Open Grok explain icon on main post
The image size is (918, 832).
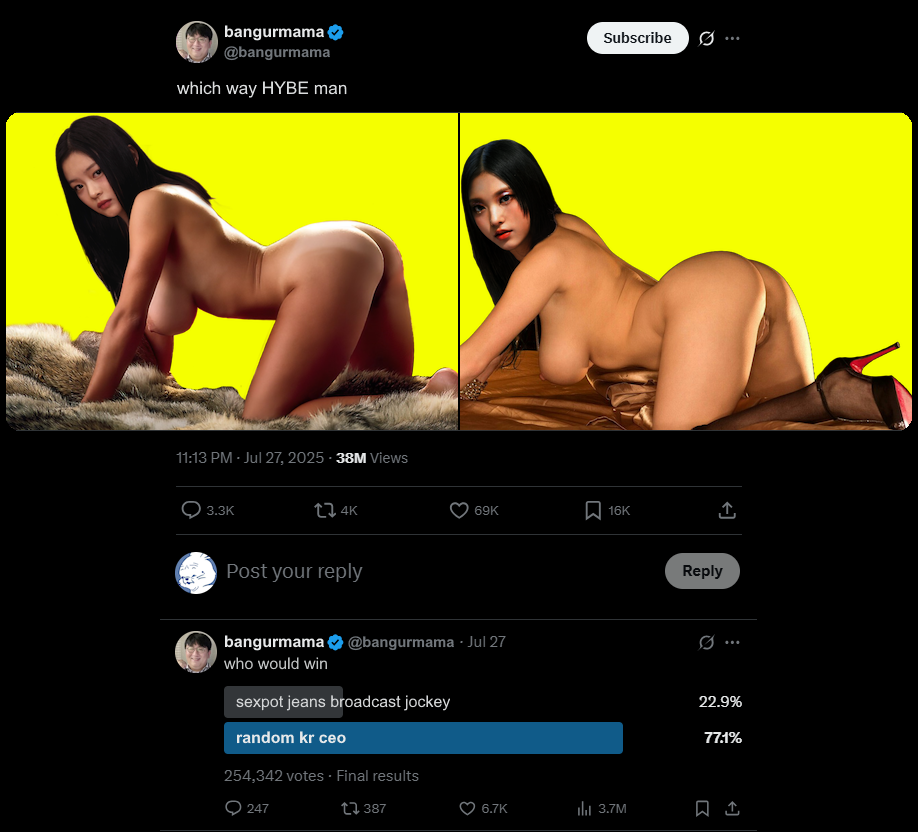pos(707,39)
